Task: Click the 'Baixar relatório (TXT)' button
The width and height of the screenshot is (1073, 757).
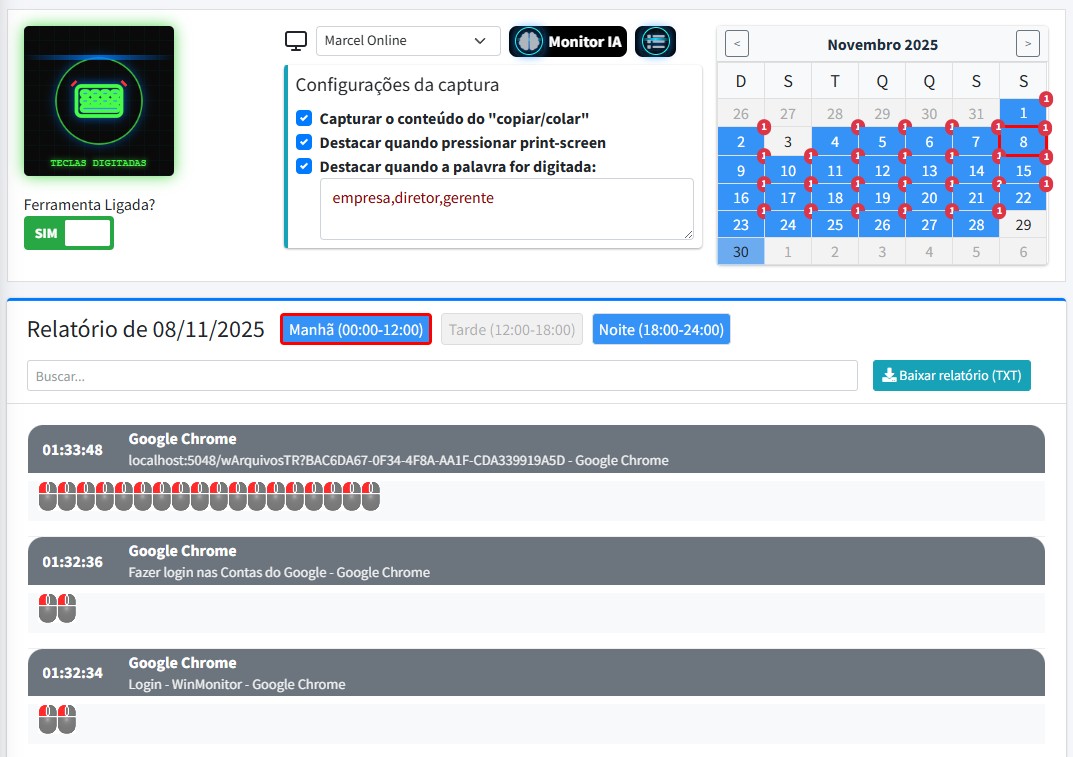Action: (x=951, y=375)
